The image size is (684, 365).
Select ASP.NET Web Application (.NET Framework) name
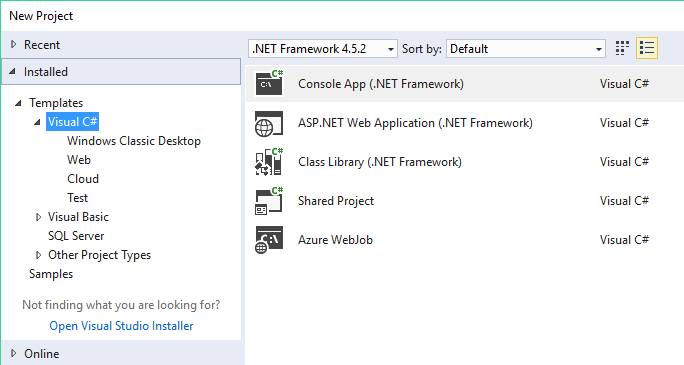pos(415,123)
